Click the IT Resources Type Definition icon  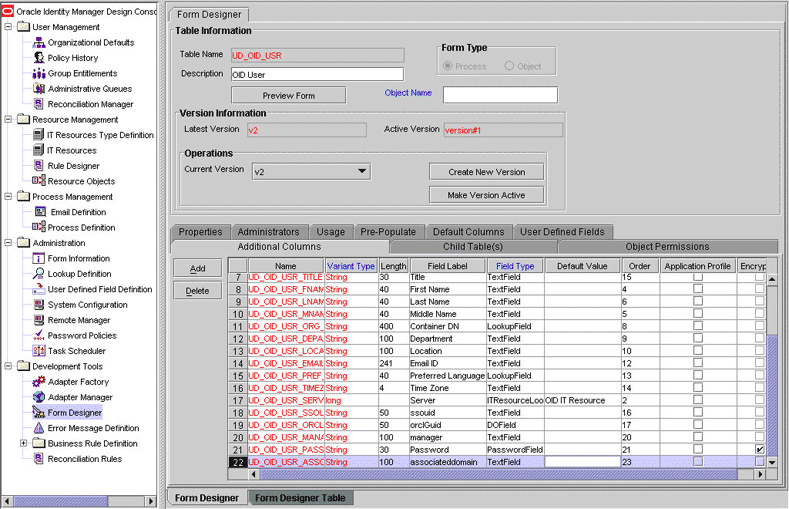coord(38,135)
